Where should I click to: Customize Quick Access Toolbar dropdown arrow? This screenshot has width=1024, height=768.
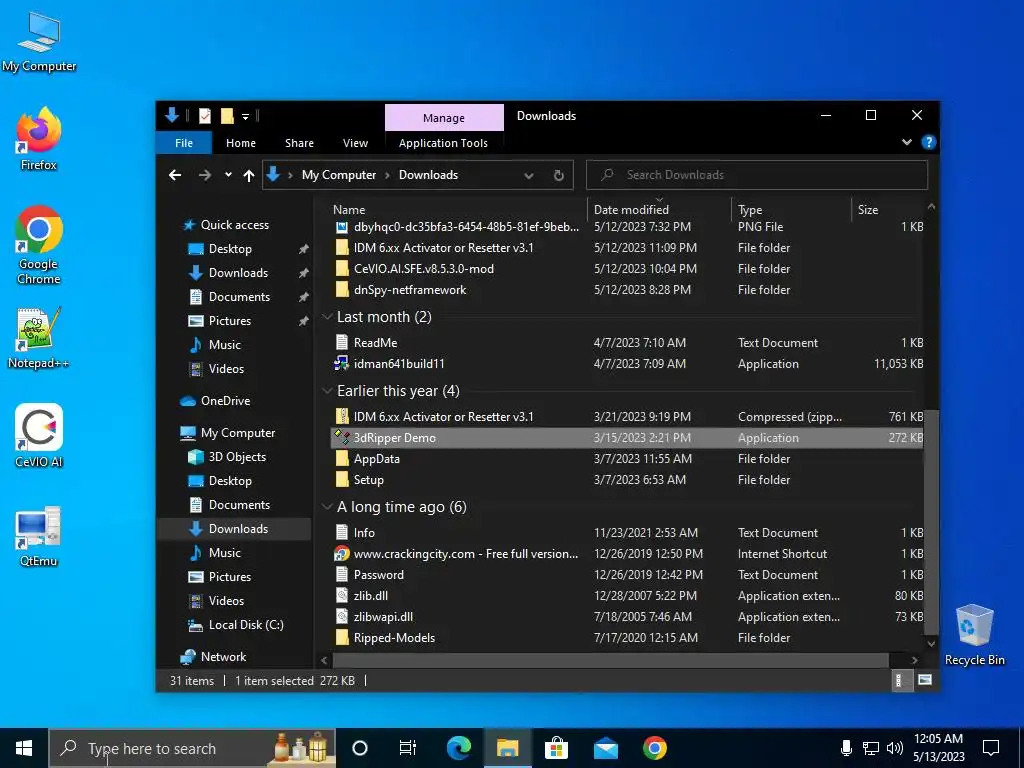pyautogui.click(x=246, y=117)
